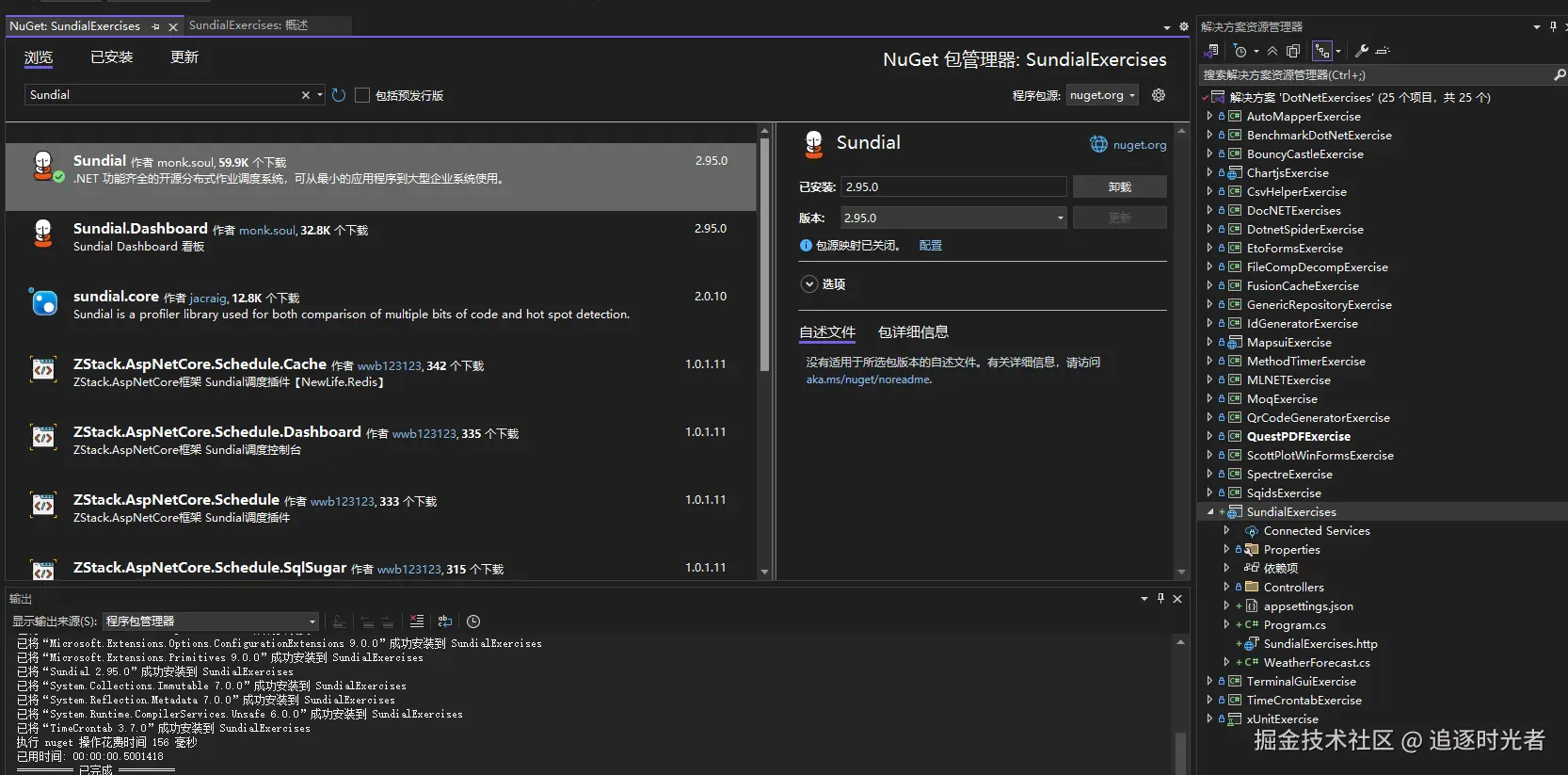The height and width of the screenshot is (775, 1568).
Task: Expand the options section in details pane
Action: pyautogui.click(x=808, y=283)
